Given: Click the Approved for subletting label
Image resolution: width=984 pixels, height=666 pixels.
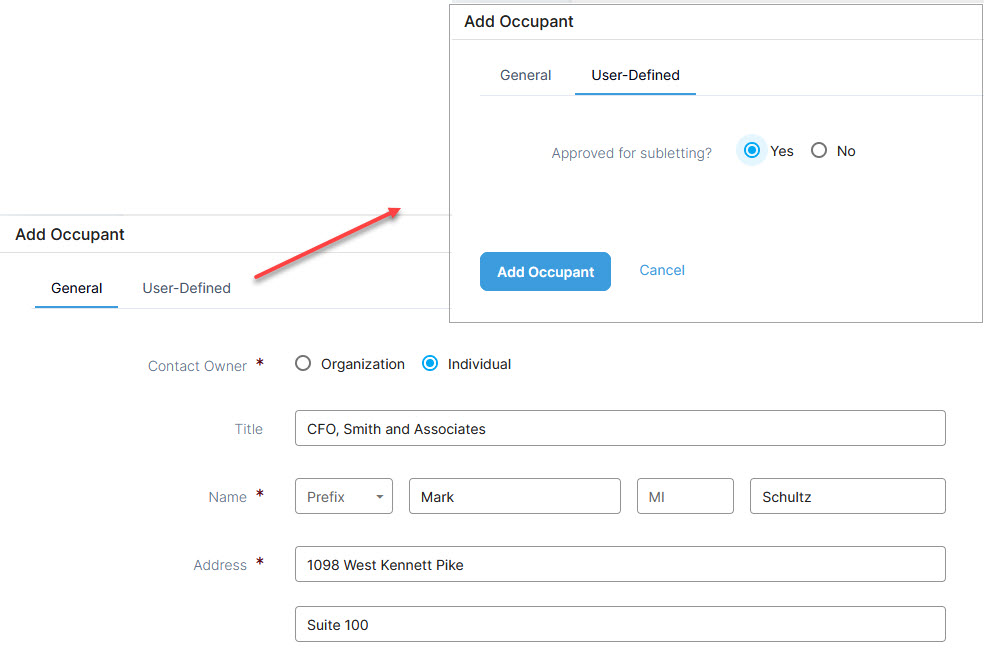Looking at the screenshot, I should click(631, 153).
